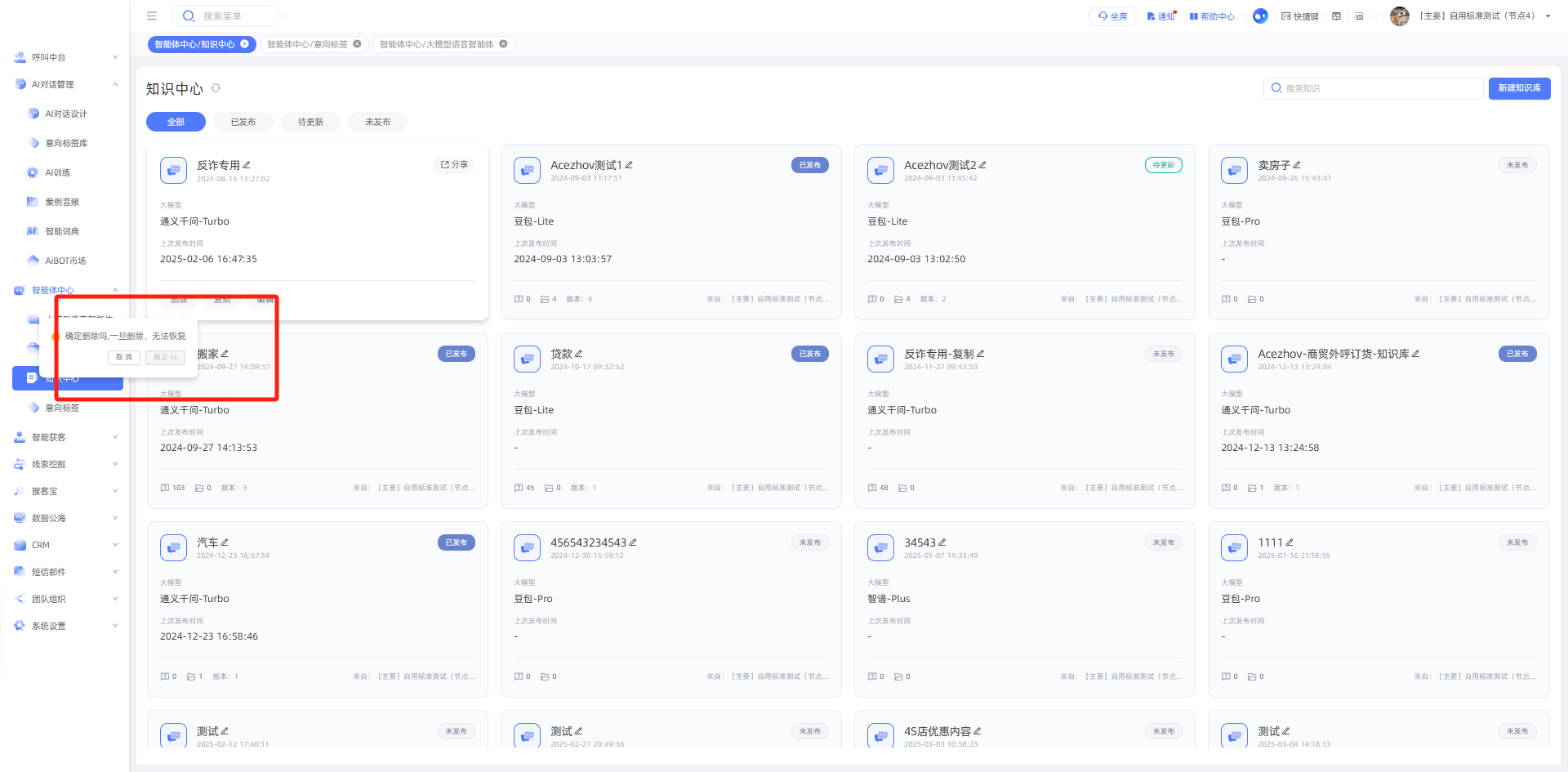Click the 搜索知识 search input
The height and width of the screenshot is (772, 1568).
tap(1373, 88)
